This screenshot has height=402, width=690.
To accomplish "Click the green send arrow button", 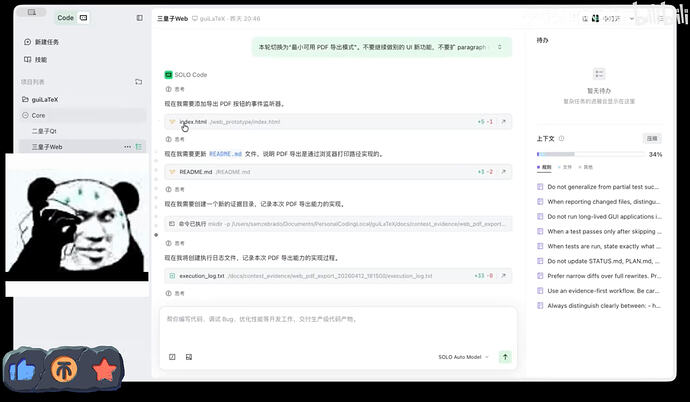I will (x=505, y=356).
